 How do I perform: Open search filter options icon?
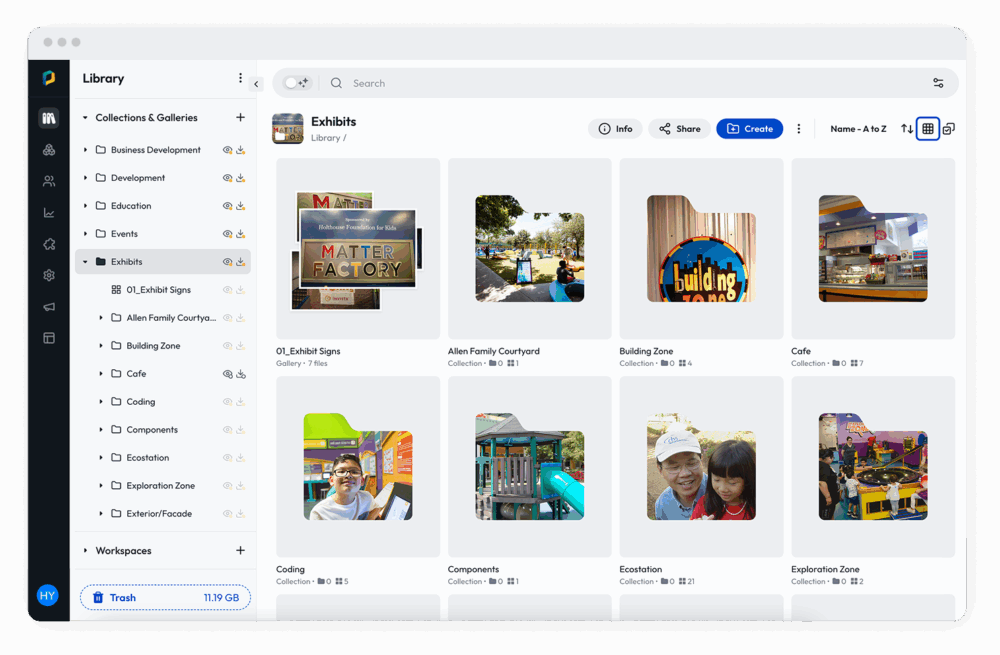(938, 83)
